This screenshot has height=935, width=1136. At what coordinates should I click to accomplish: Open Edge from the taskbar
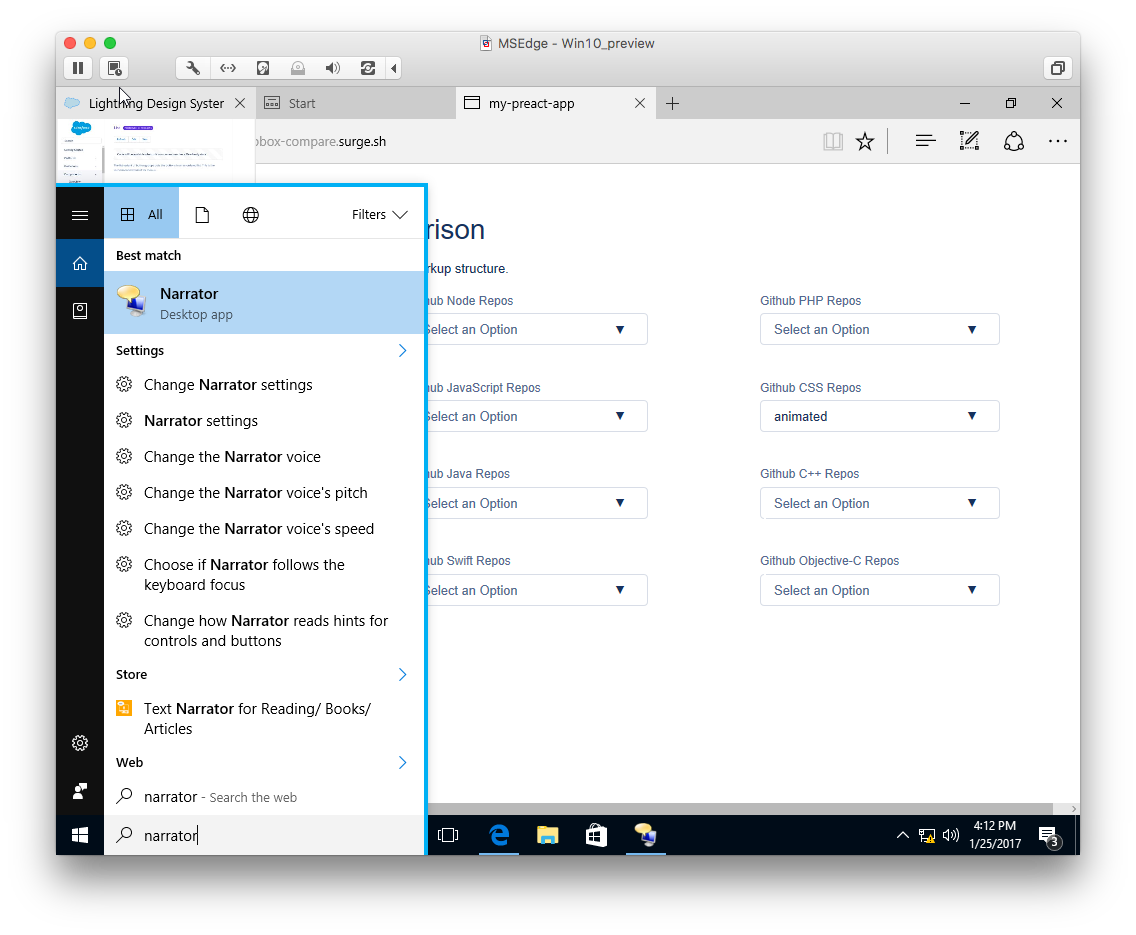(498, 835)
